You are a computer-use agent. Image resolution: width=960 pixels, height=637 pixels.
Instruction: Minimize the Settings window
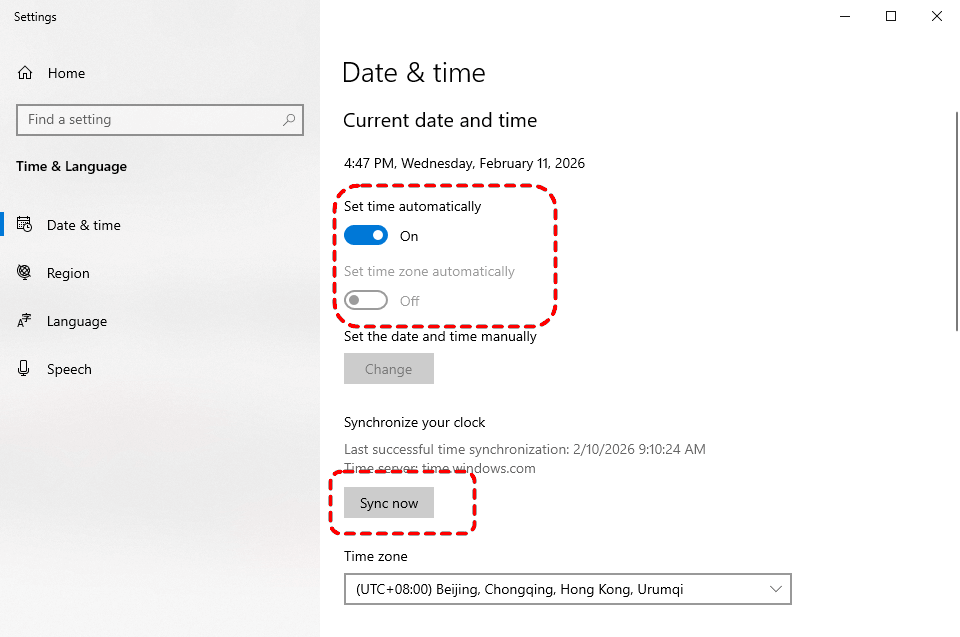click(x=845, y=16)
